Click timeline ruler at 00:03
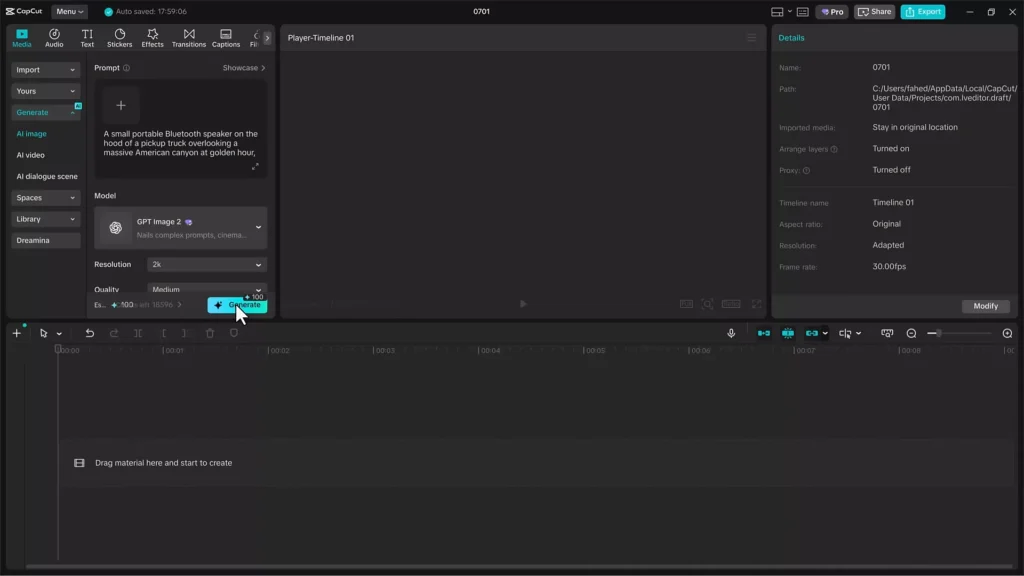 384,351
